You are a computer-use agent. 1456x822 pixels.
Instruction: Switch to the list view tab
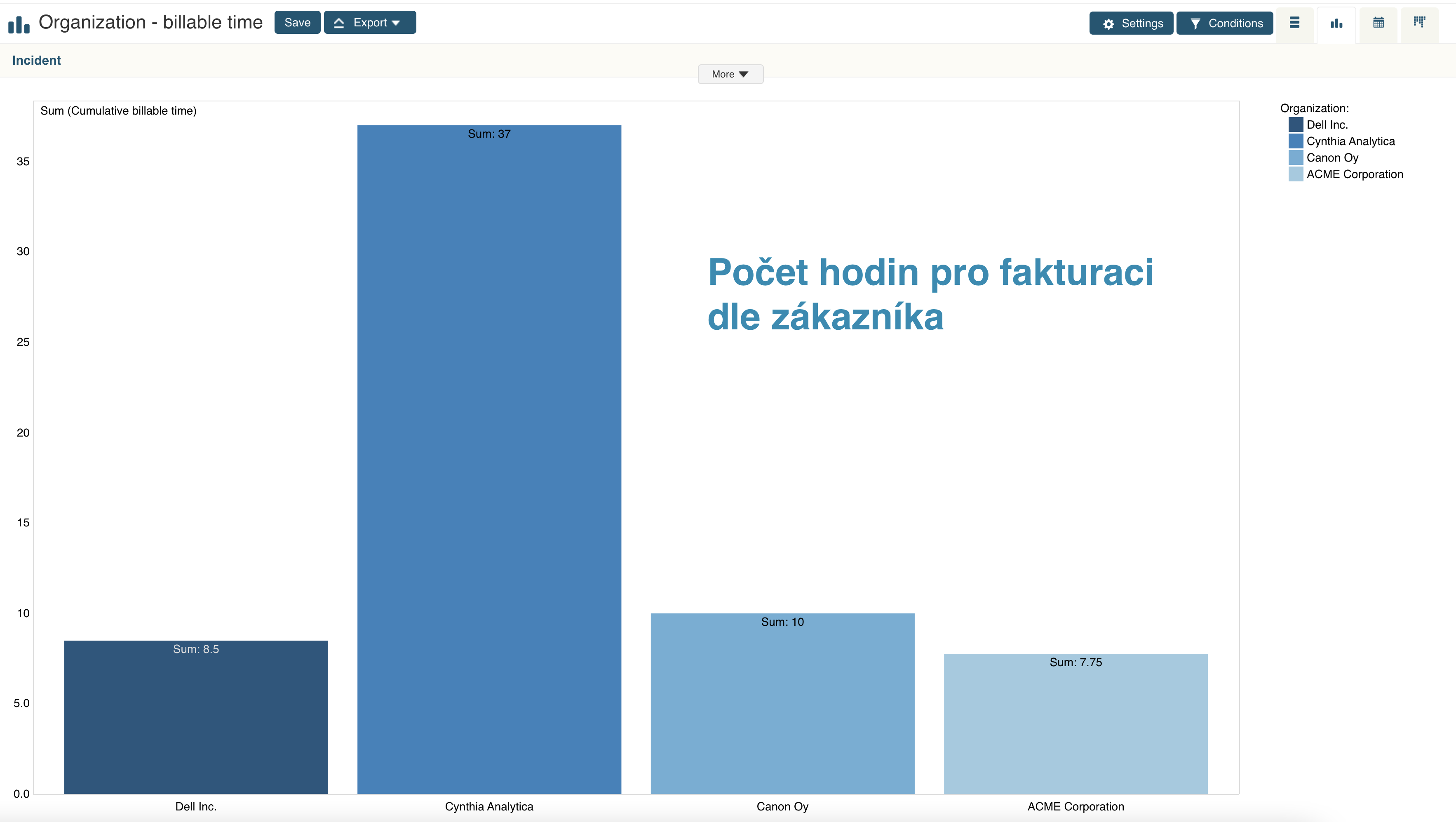(x=1294, y=23)
